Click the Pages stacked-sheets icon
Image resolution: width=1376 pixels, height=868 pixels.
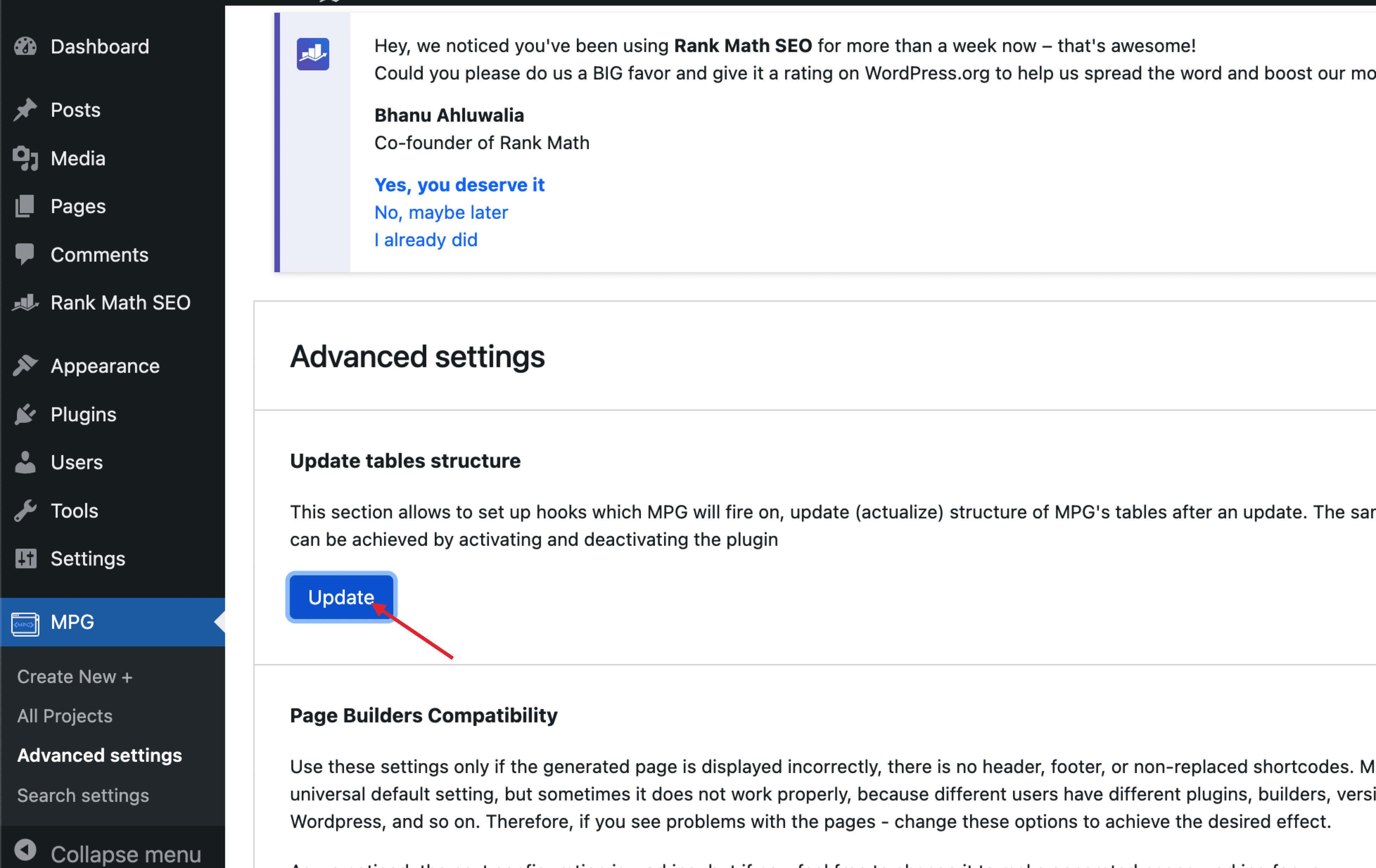[25, 206]
